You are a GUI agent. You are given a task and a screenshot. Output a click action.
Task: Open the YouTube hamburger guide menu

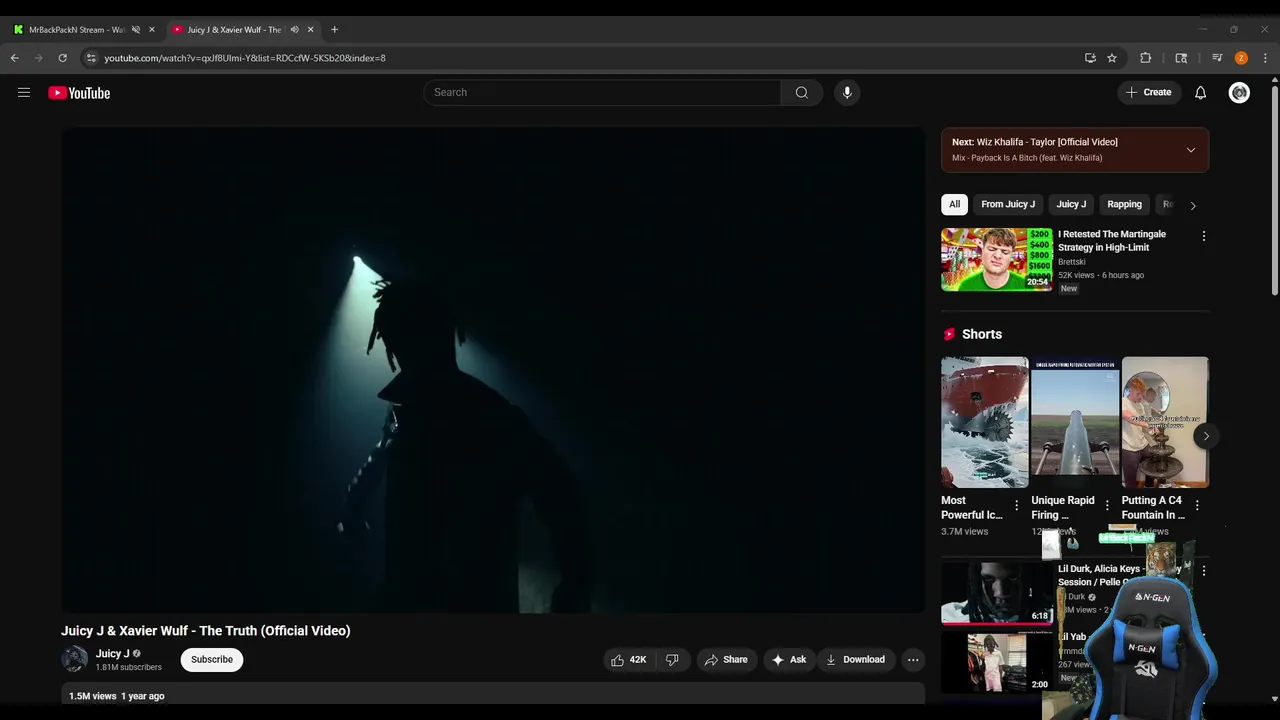point(24,93)
